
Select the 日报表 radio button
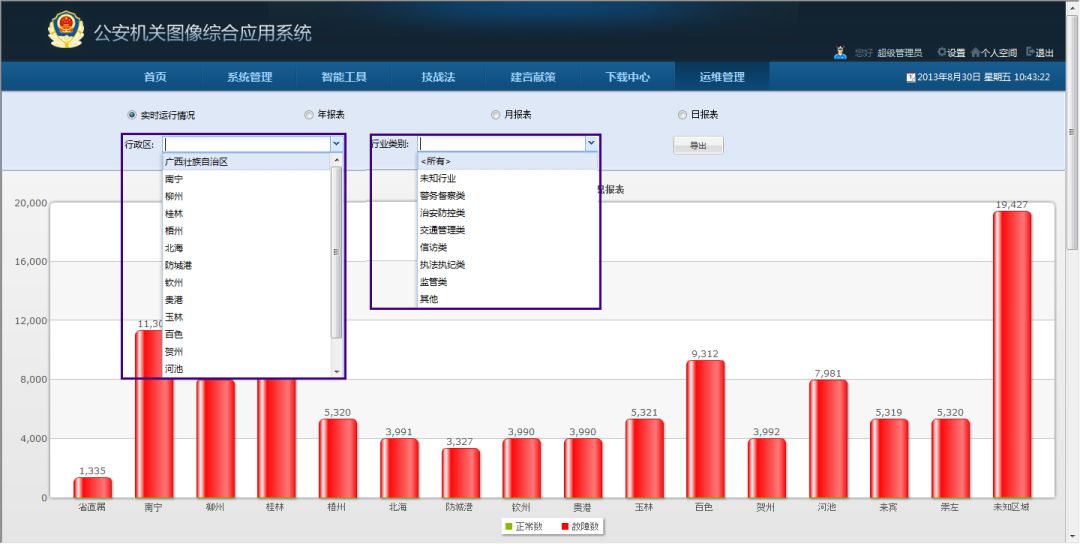(x=682, y=115)
